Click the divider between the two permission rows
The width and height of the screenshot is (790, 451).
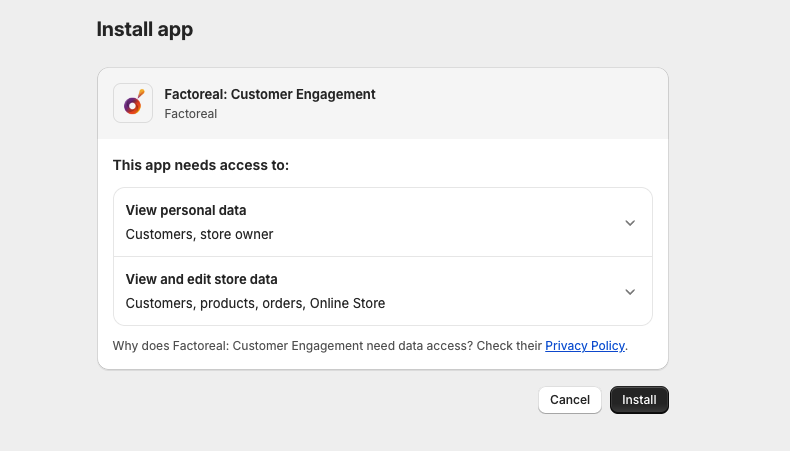point(382,257)
